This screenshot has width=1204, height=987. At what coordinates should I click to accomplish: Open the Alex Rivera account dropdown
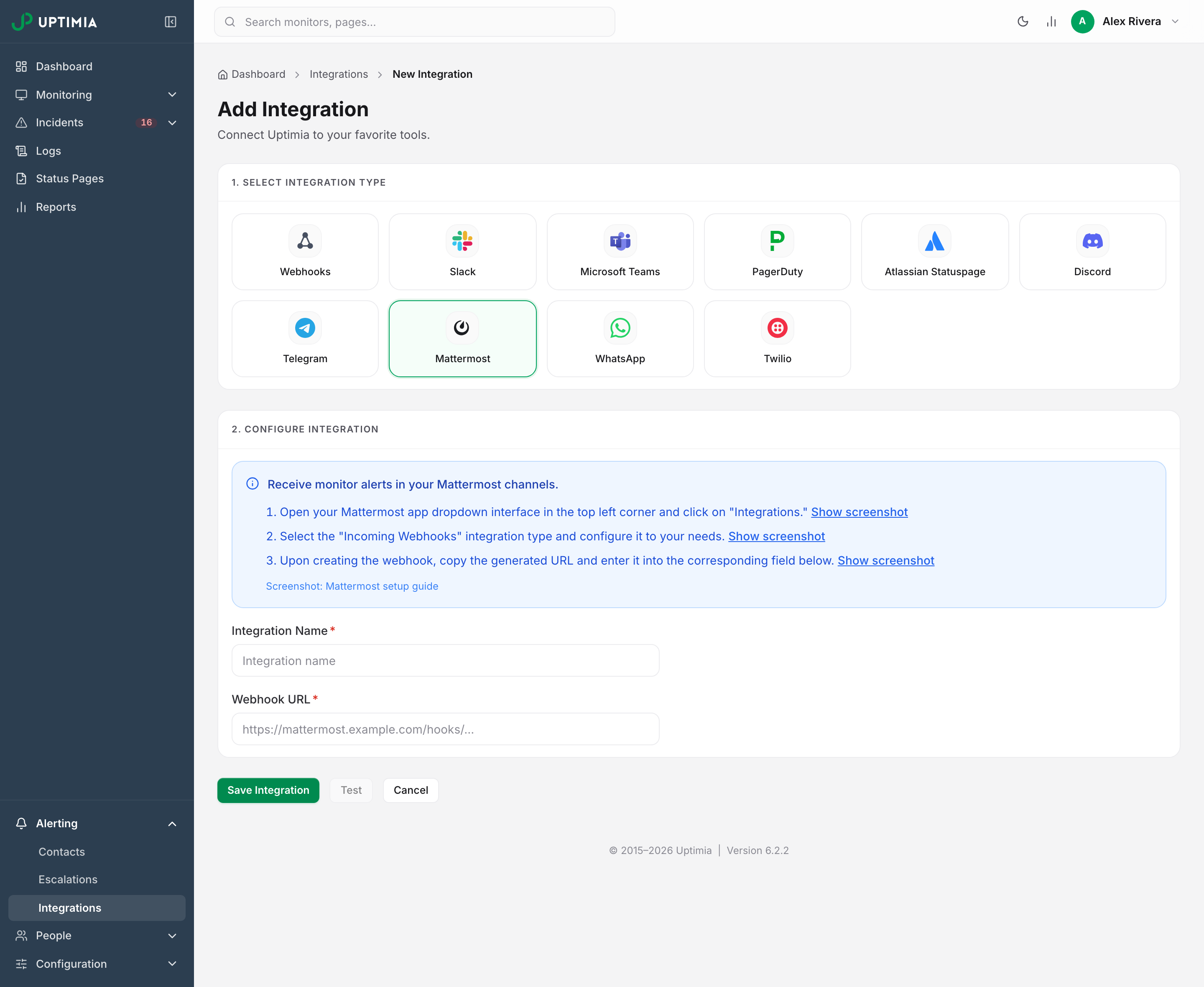click(x=1125, y=22)
